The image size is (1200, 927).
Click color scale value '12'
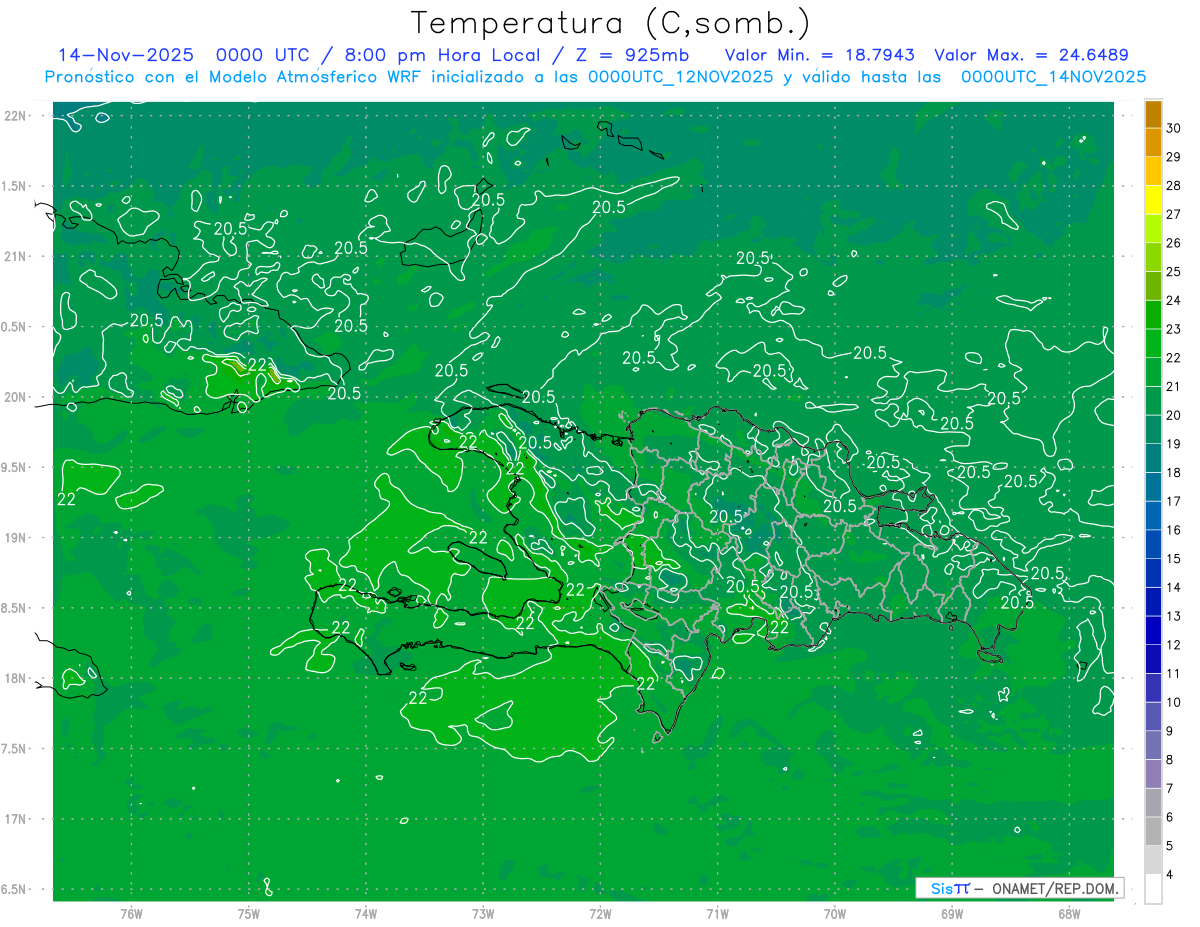pos(1173,645)
